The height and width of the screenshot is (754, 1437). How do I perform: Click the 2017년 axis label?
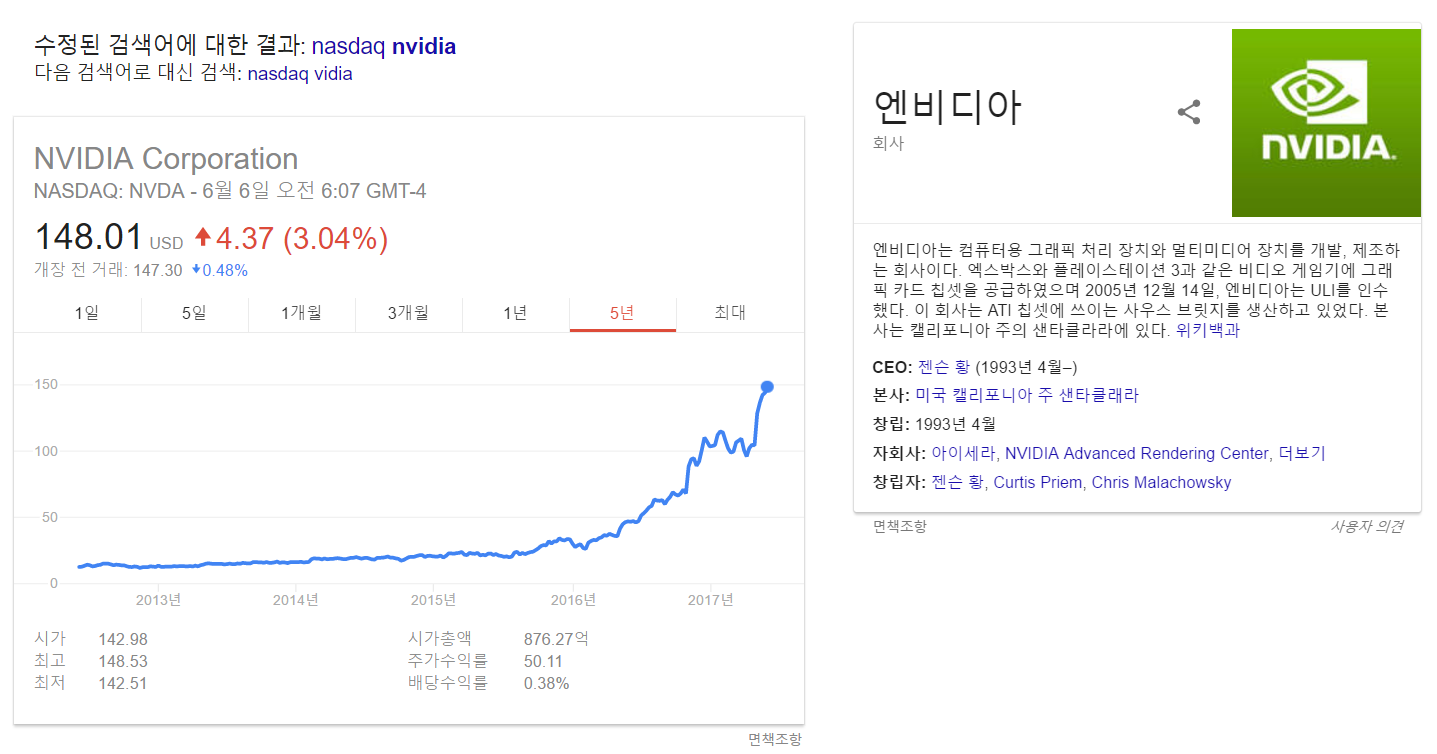710,599
